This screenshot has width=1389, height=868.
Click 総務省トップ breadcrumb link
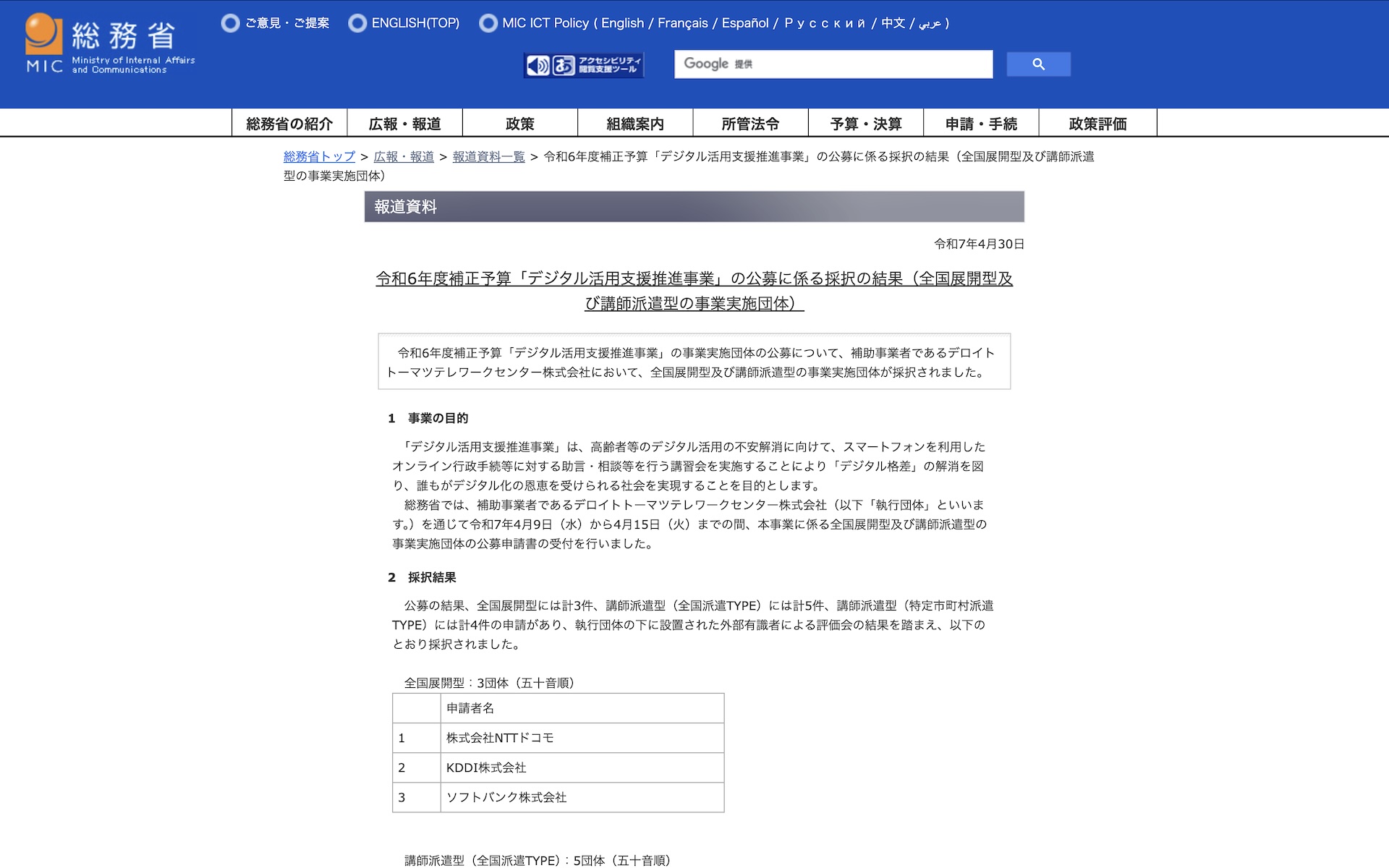319,156
